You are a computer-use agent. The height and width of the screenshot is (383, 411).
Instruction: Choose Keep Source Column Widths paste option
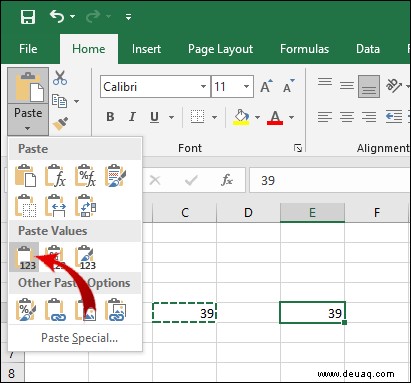point(55,206)
